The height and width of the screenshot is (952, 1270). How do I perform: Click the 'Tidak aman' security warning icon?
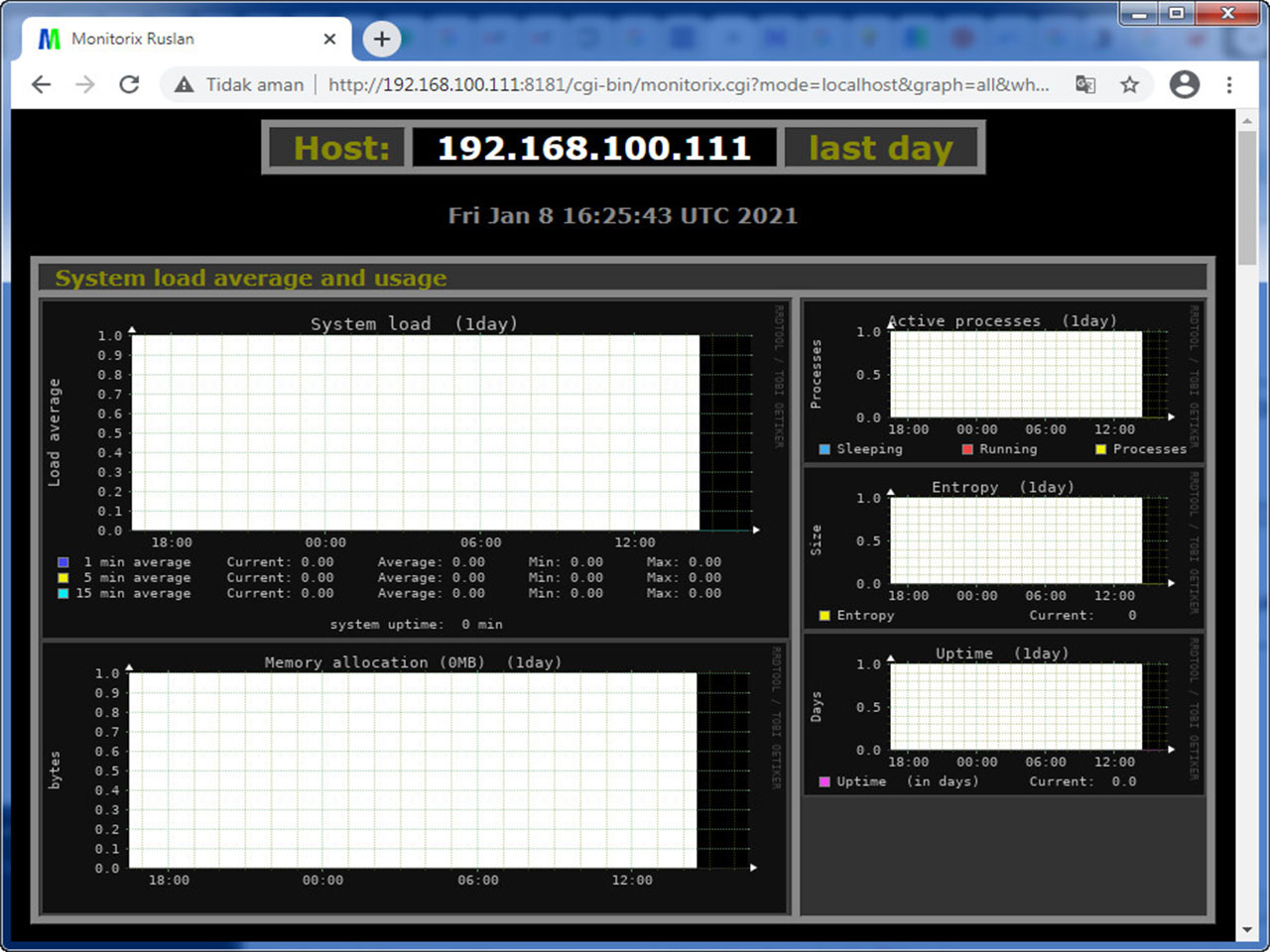(184, 85)
